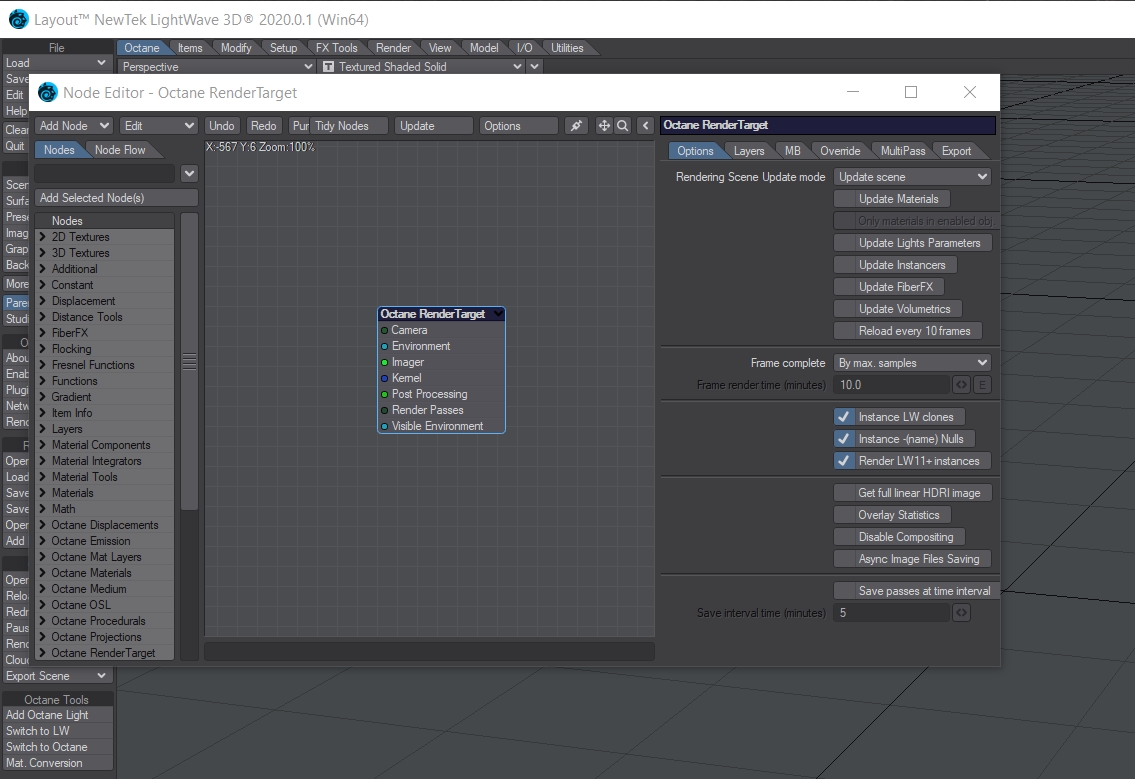Expand the Octane RenderTarget node category
This screenshot has height=779, width=1135.
click(42, 652)
